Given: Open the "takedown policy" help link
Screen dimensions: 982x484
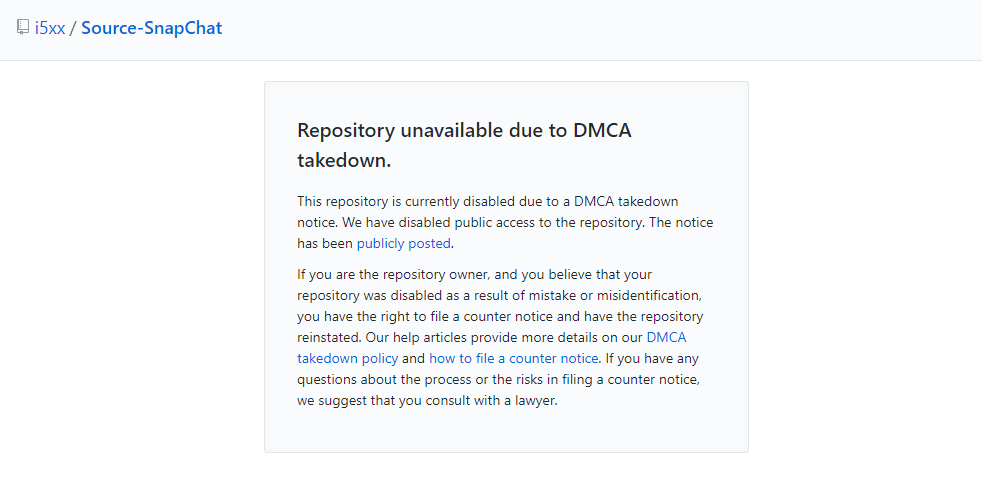Looking at the screenshot, I should (348, 359).
